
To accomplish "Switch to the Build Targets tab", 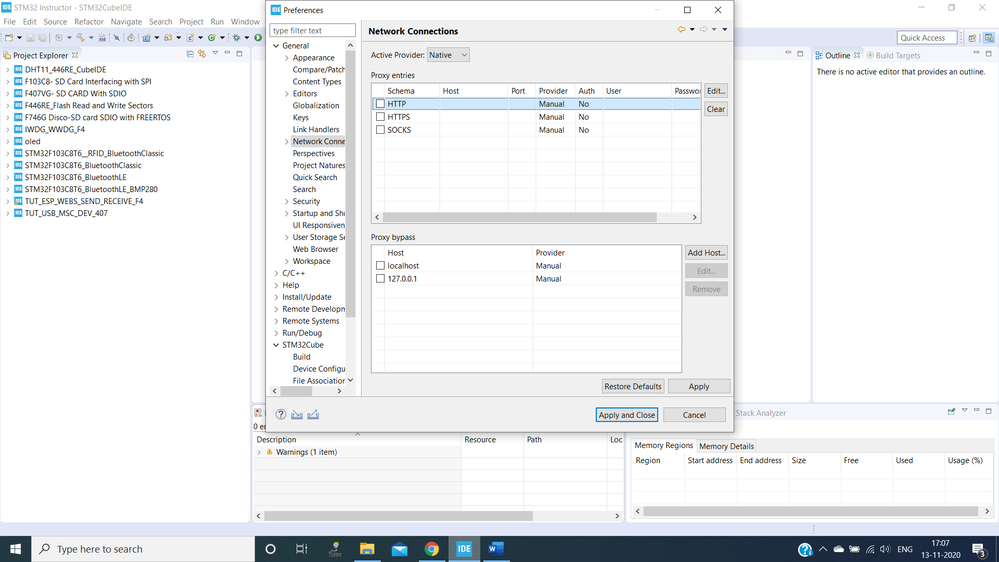I will click(x=893, y=55).
